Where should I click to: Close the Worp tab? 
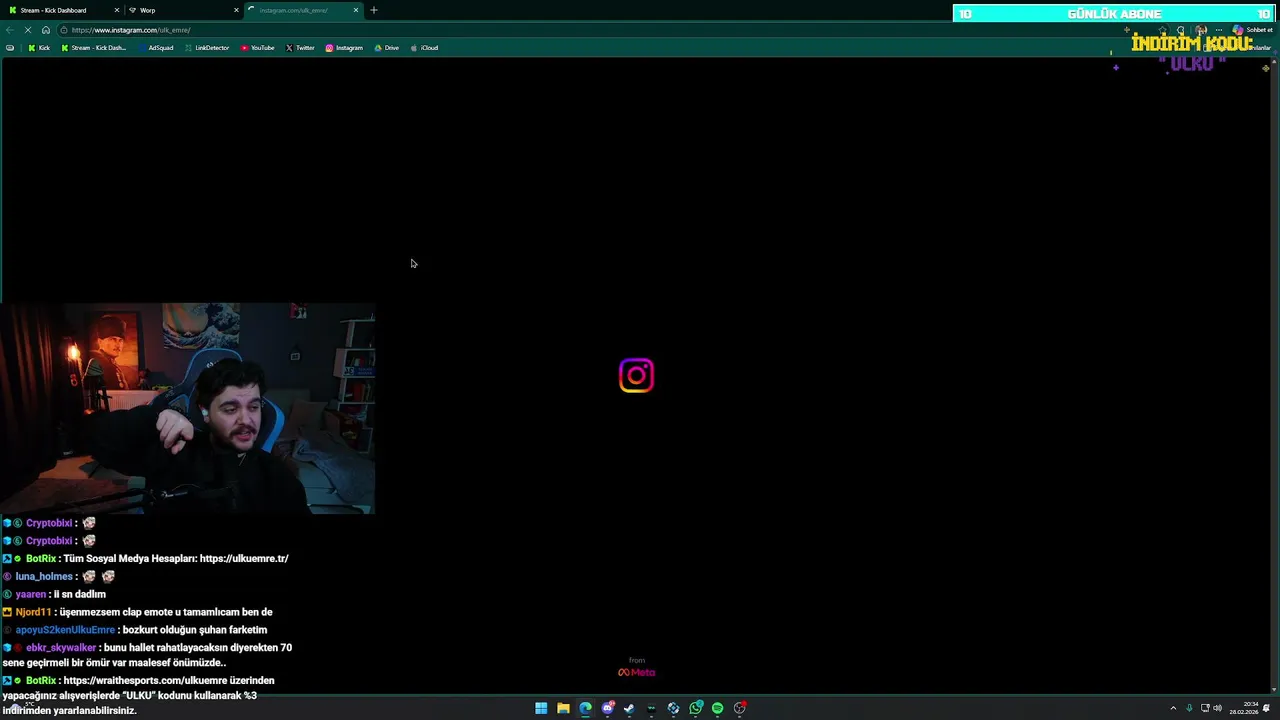click(236, 10)
